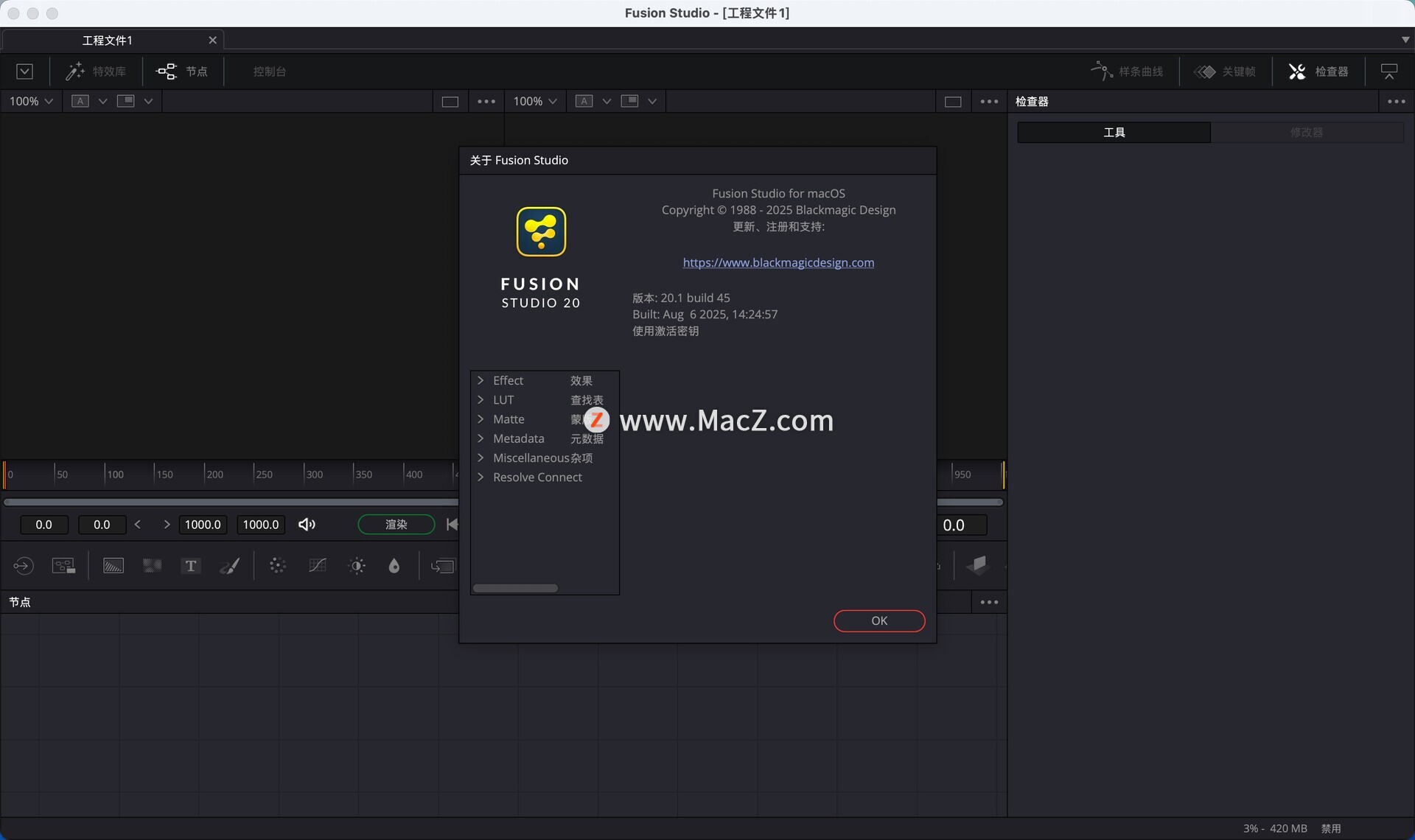Screen dimensions: 1415x840
Task: Click the first 1000.0 range end field
Action: click(203, 525)
